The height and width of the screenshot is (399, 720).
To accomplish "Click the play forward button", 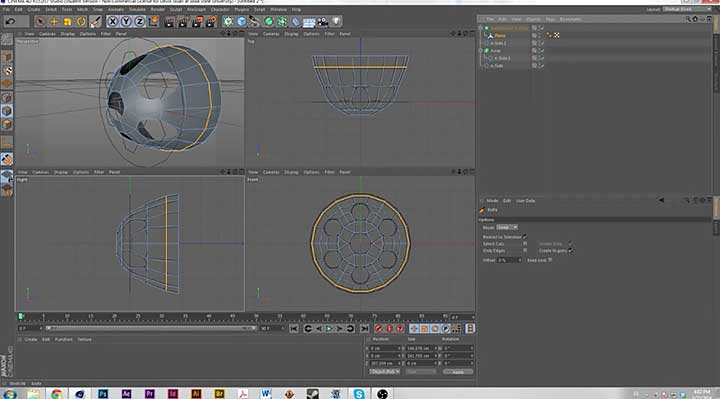I will (x=329, y=329).
